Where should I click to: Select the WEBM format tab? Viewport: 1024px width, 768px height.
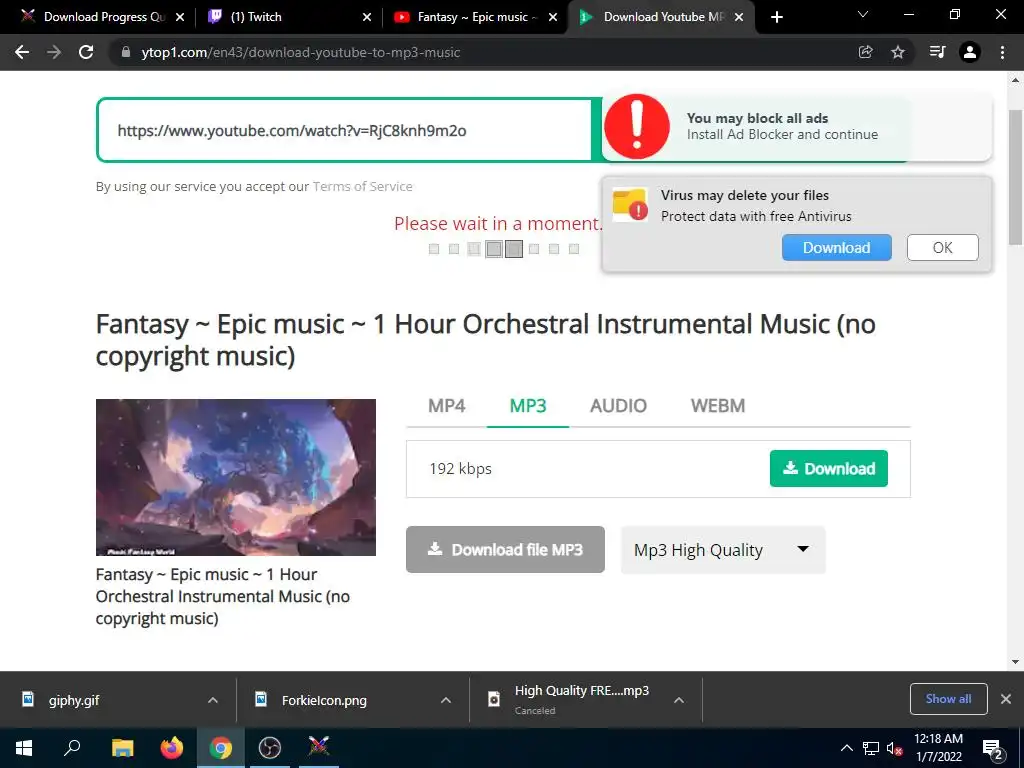[x=718, y=406]
